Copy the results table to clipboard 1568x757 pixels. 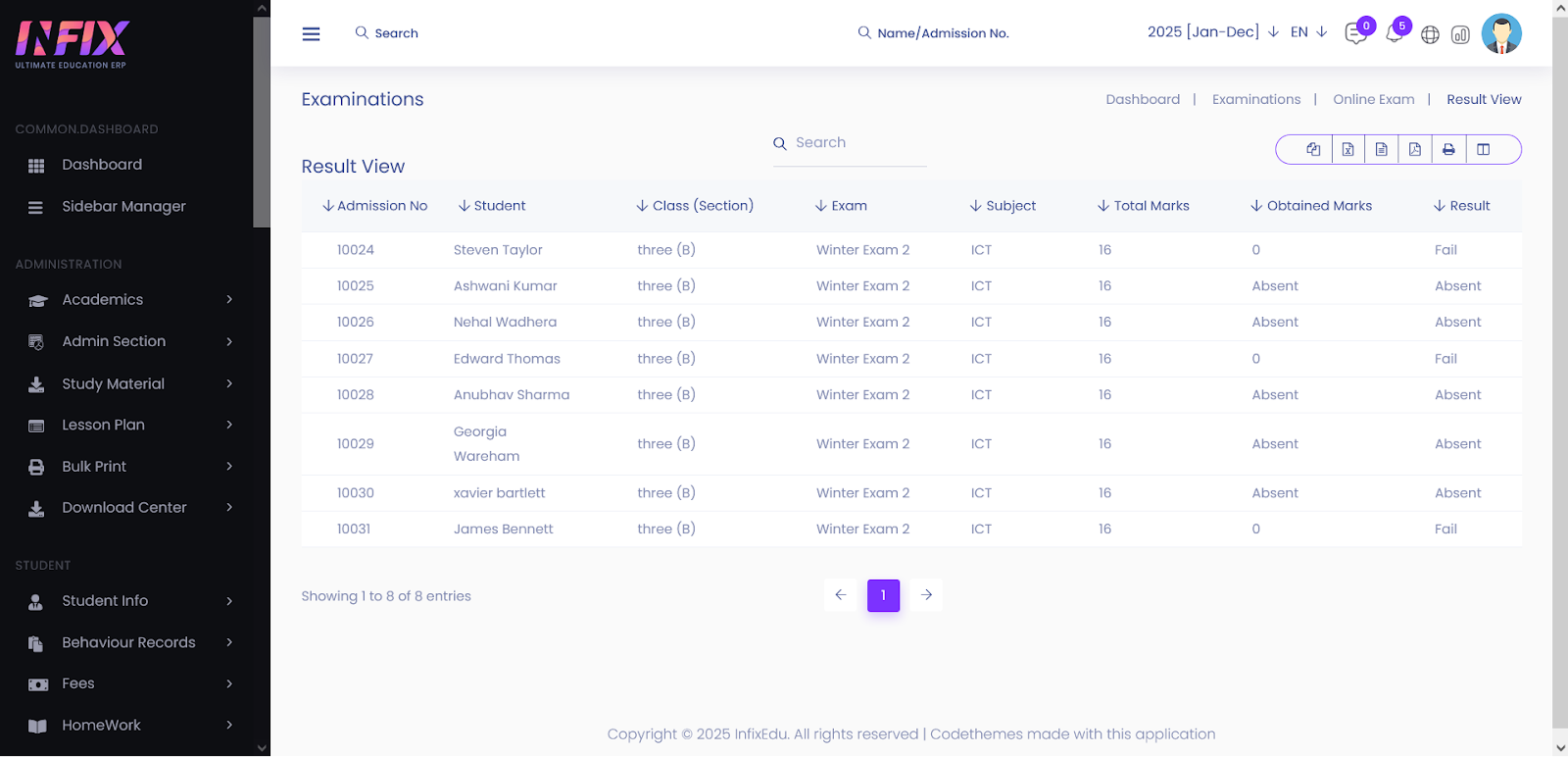pyautogui.click(x=1313, y=149)
